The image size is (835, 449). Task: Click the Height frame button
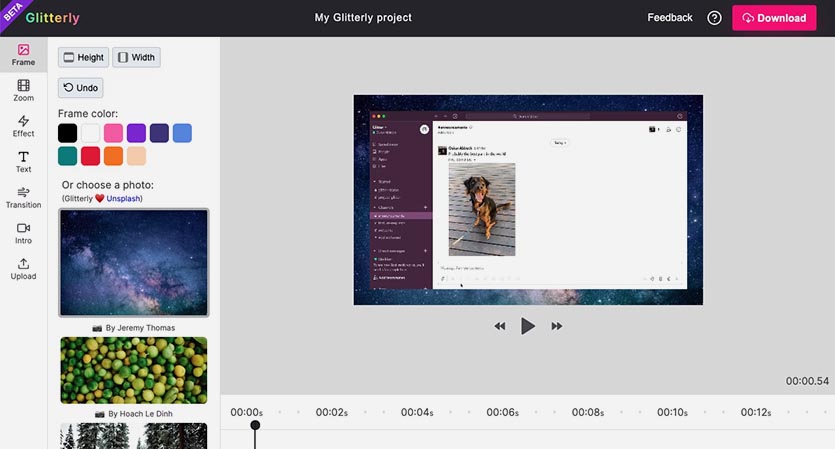pos(83,58)
